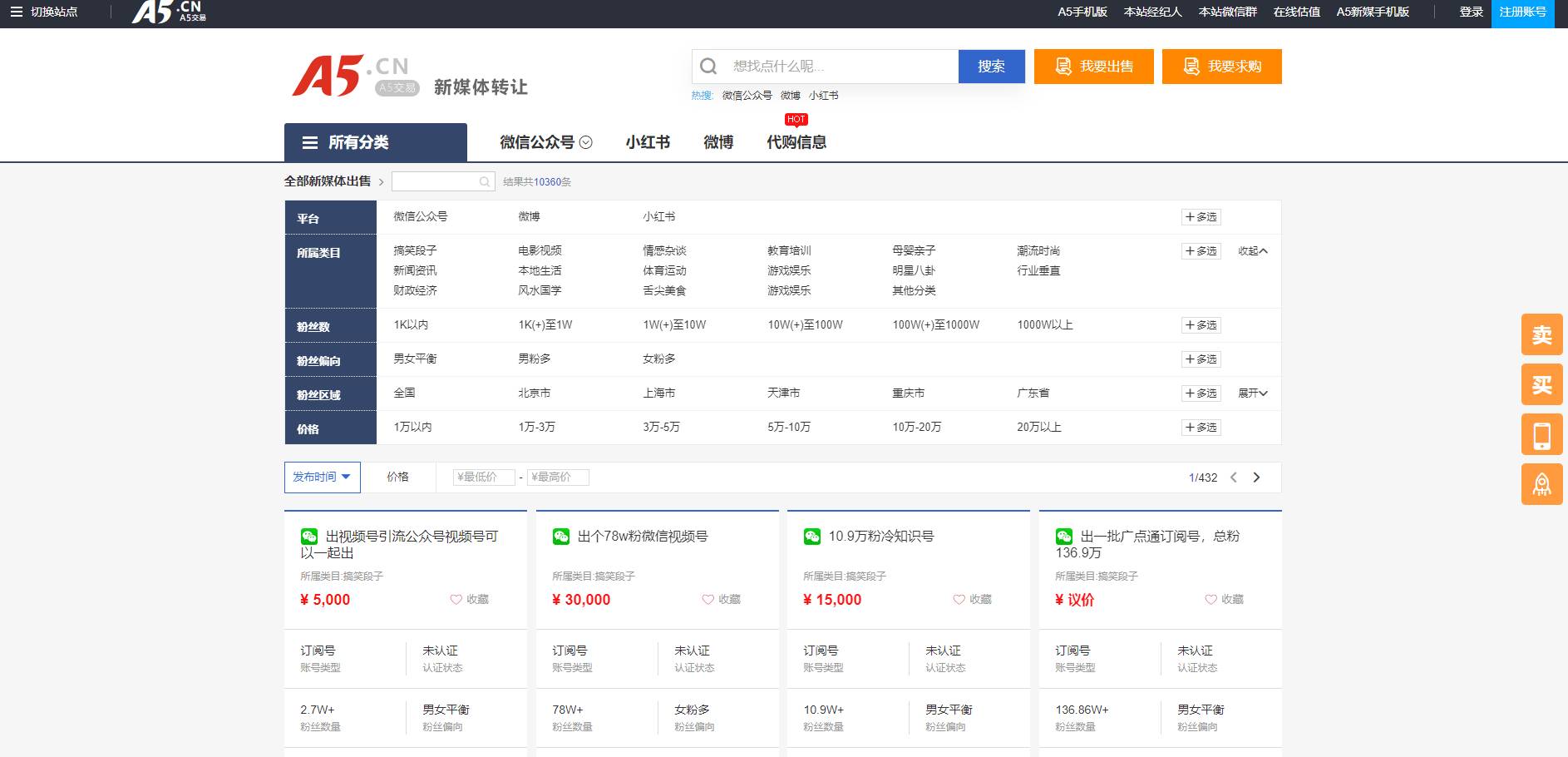
Task: Open the 注册账号 link
Action: pos(1523,12)
